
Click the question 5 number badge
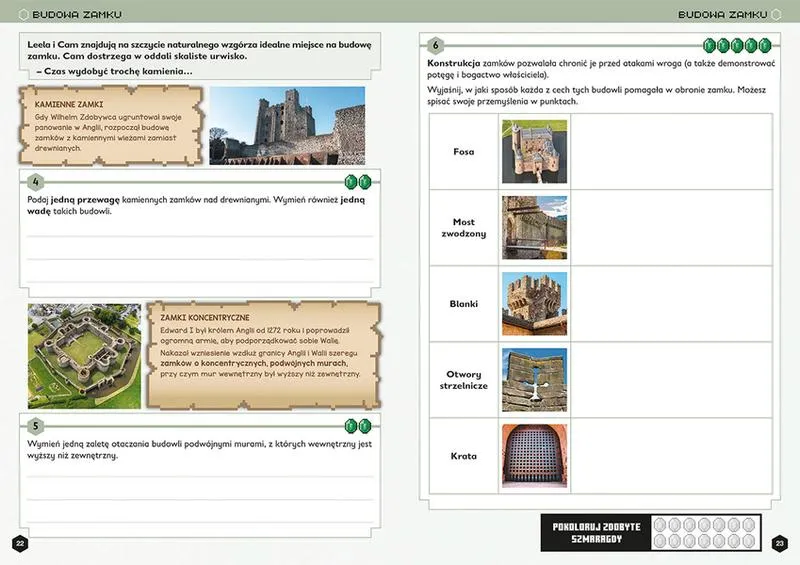(36, 425)
